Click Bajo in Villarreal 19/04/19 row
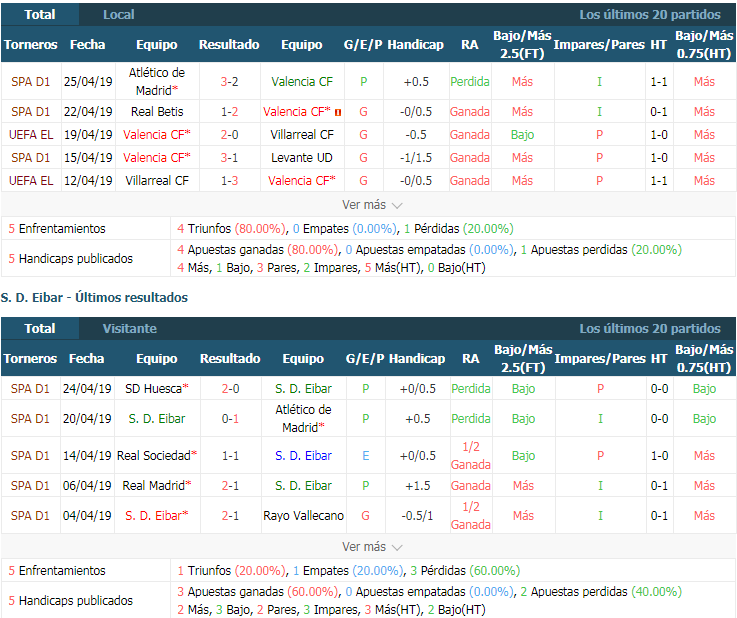 tap(522, 135)
